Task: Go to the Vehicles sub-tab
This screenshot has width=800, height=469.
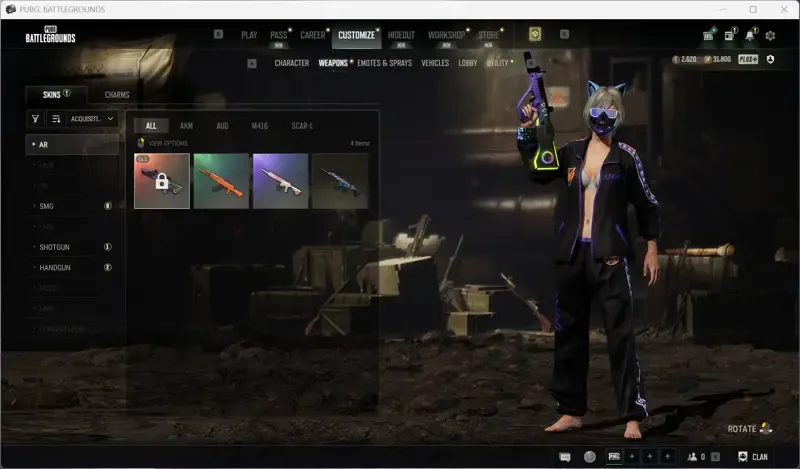Action: pyautogui.click(x=435, y=63)
